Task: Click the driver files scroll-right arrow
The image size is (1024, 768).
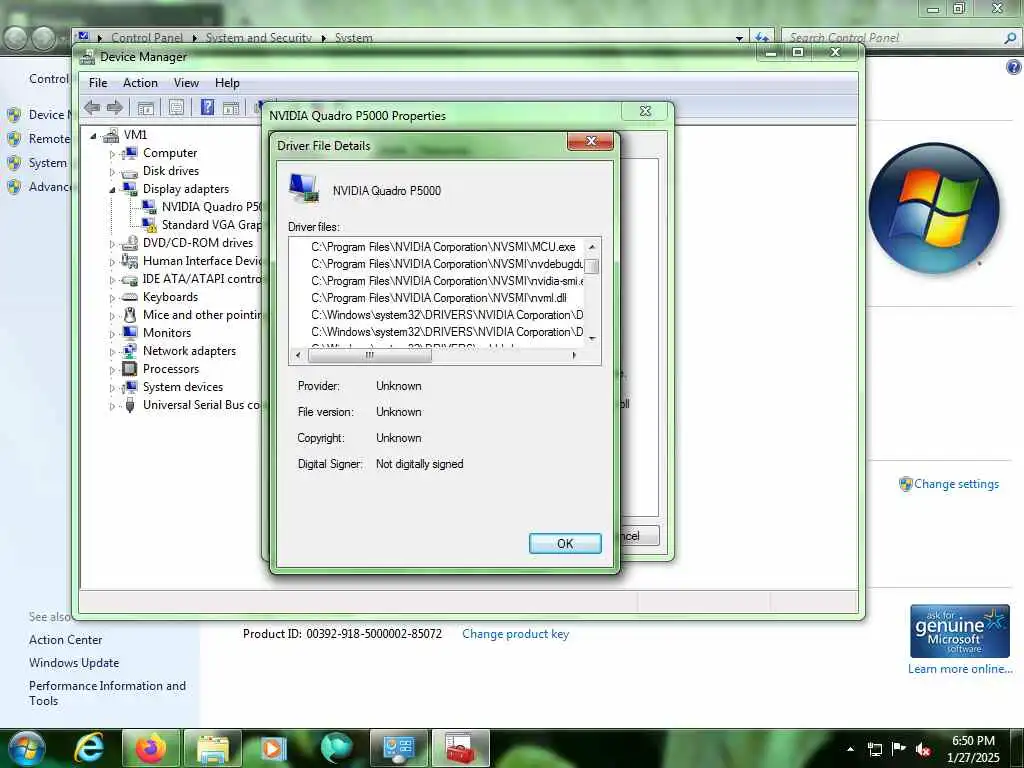Action: pyautogui.click(x=574, y=355)
